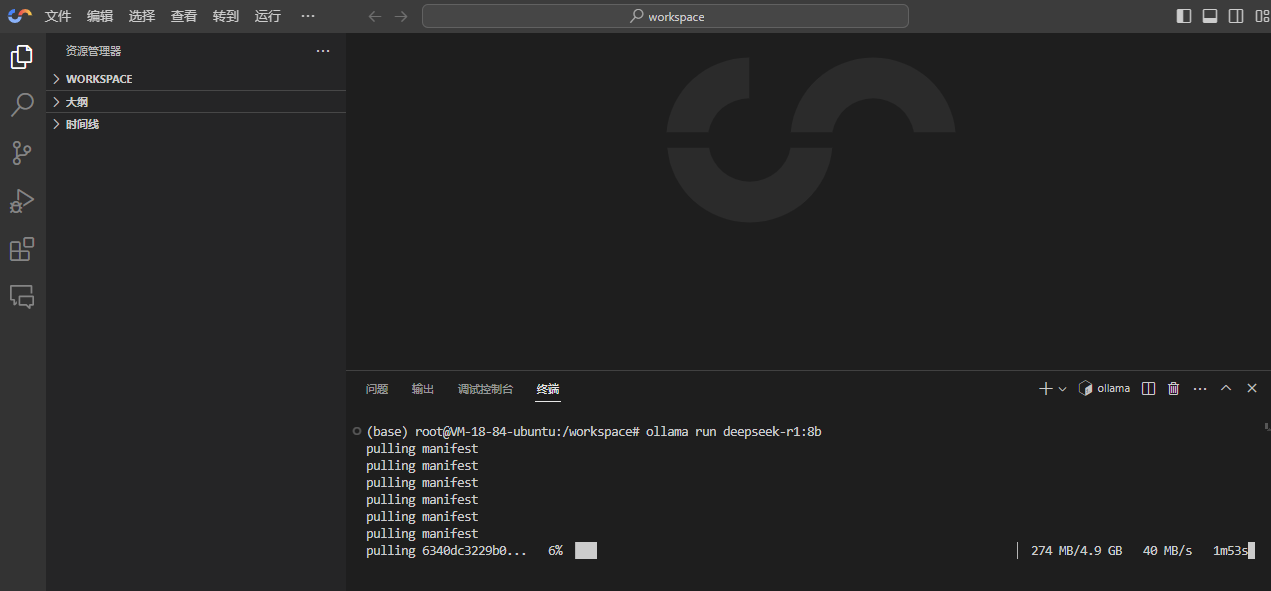This screenshot has height=591, width=1271.
Task: Split the terminal pane
Action: [1149, 389]
